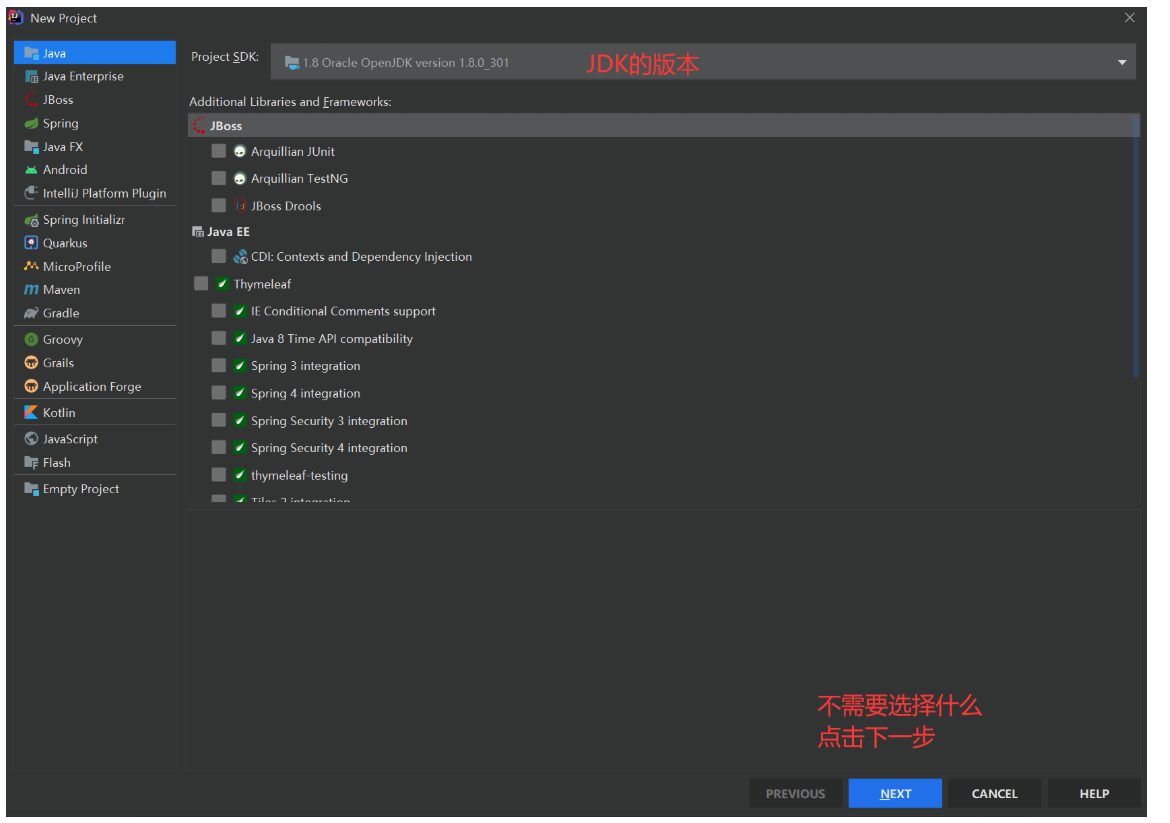Image resolution: width=1170 pixels, height=823 pixels.
Task: Select 'Java 8 Time API compatibility' label
Action: (332, 339)
